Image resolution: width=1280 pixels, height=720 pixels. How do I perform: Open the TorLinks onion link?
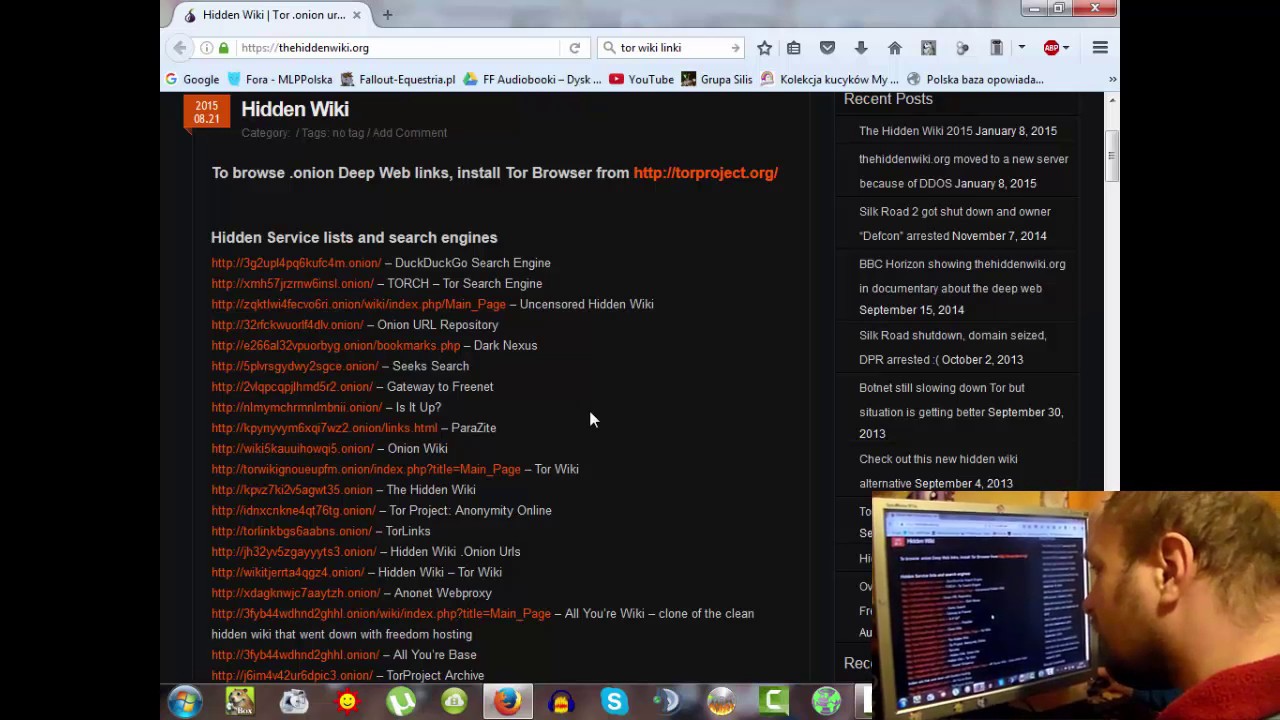pyautogui.click(x=291, y=531)
